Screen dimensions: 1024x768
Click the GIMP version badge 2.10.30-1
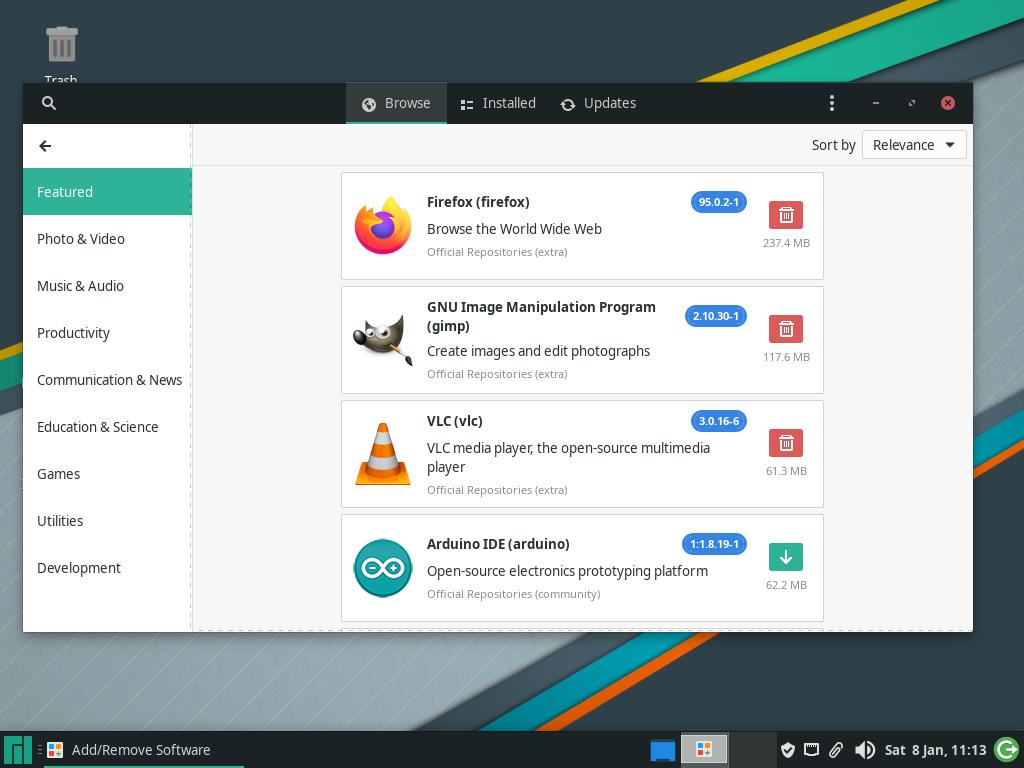point(716,316)
